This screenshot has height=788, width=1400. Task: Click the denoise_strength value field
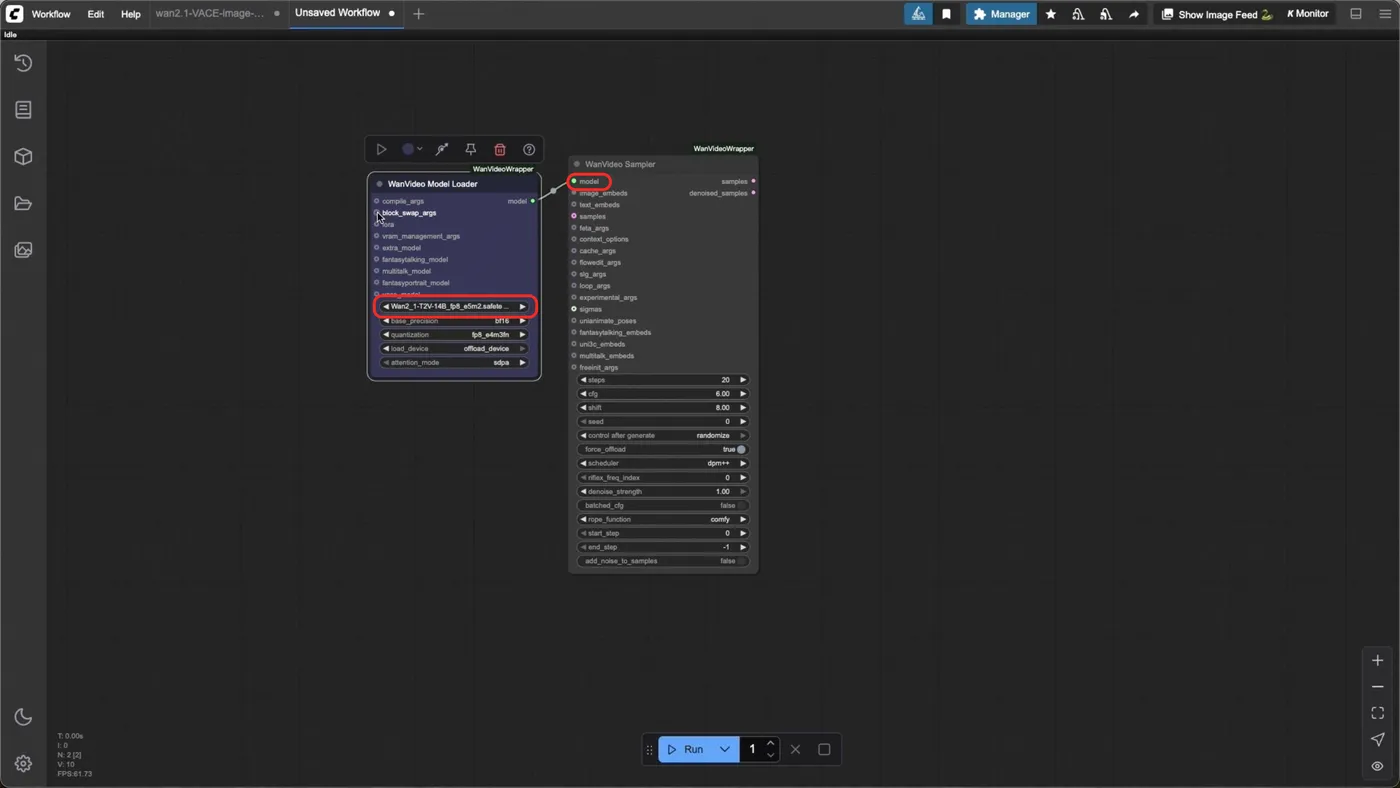pyautogui.click(x=663, y=491)
